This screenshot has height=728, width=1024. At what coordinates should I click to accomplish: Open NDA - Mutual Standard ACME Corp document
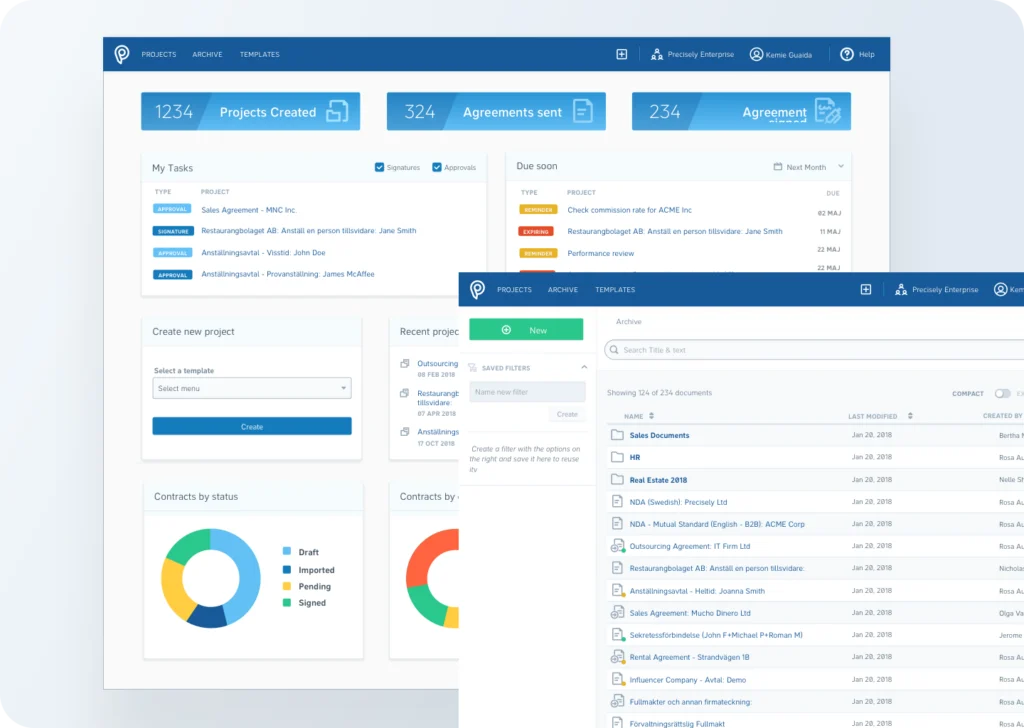pyautogui.click(x=717, y=524)
